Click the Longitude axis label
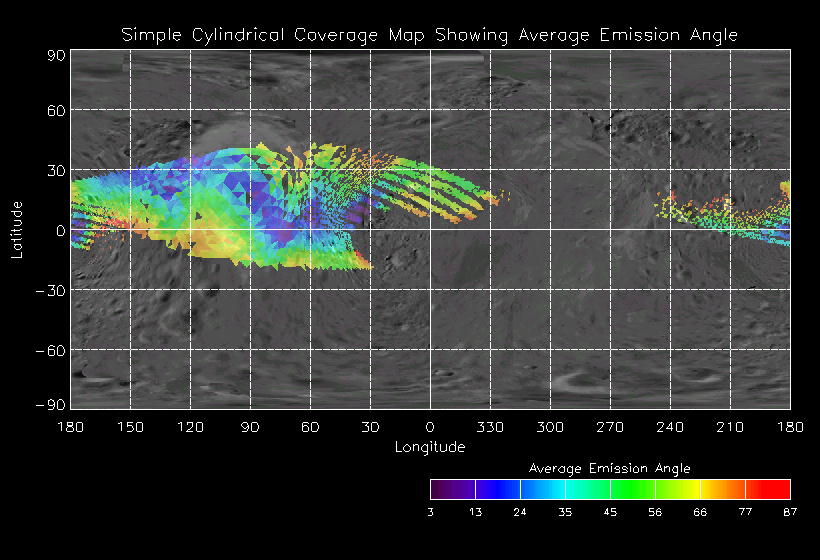This screenshot has height=560, width=820. click(430, 447)
